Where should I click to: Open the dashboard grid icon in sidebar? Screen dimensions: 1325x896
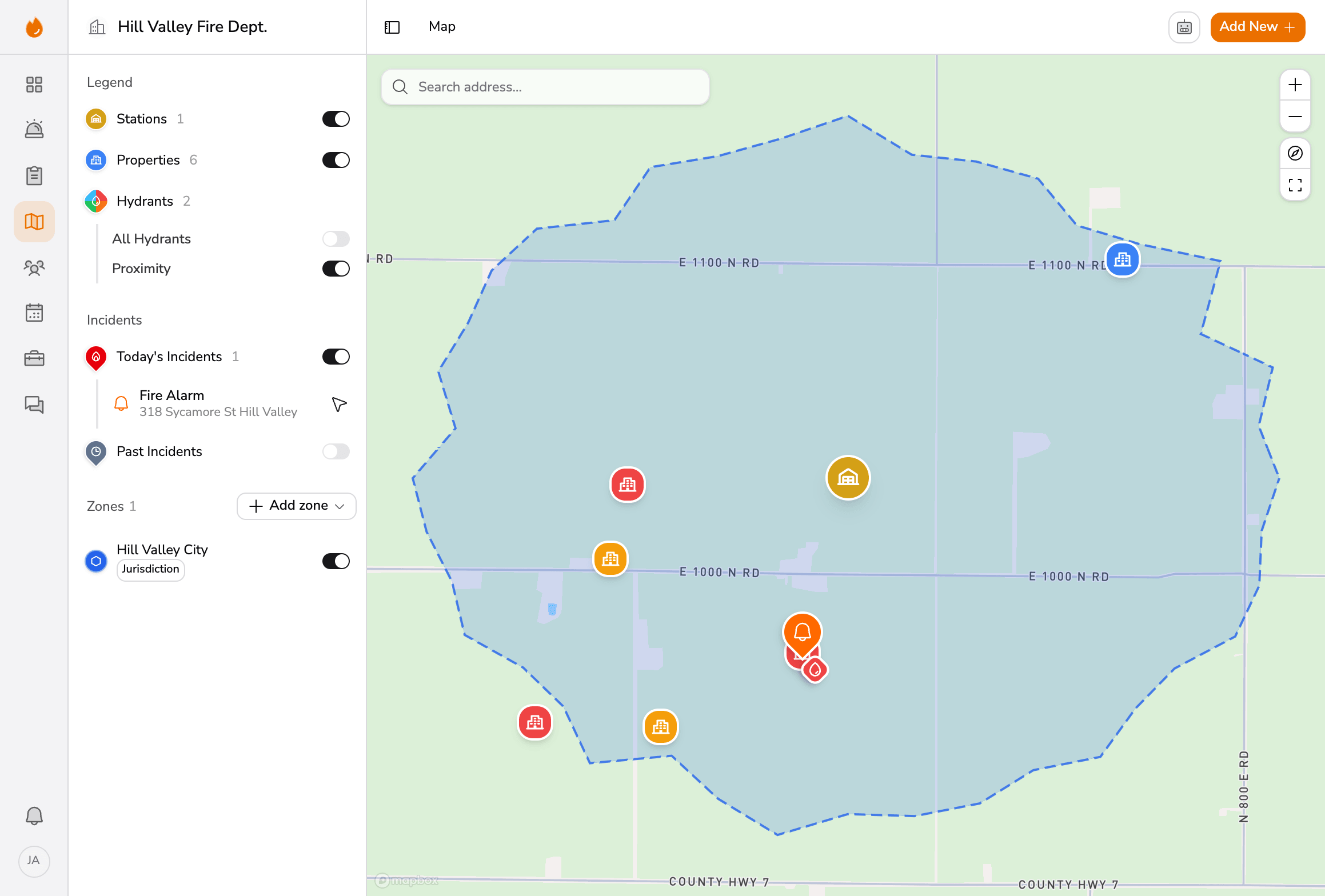(x=34, y=85)
